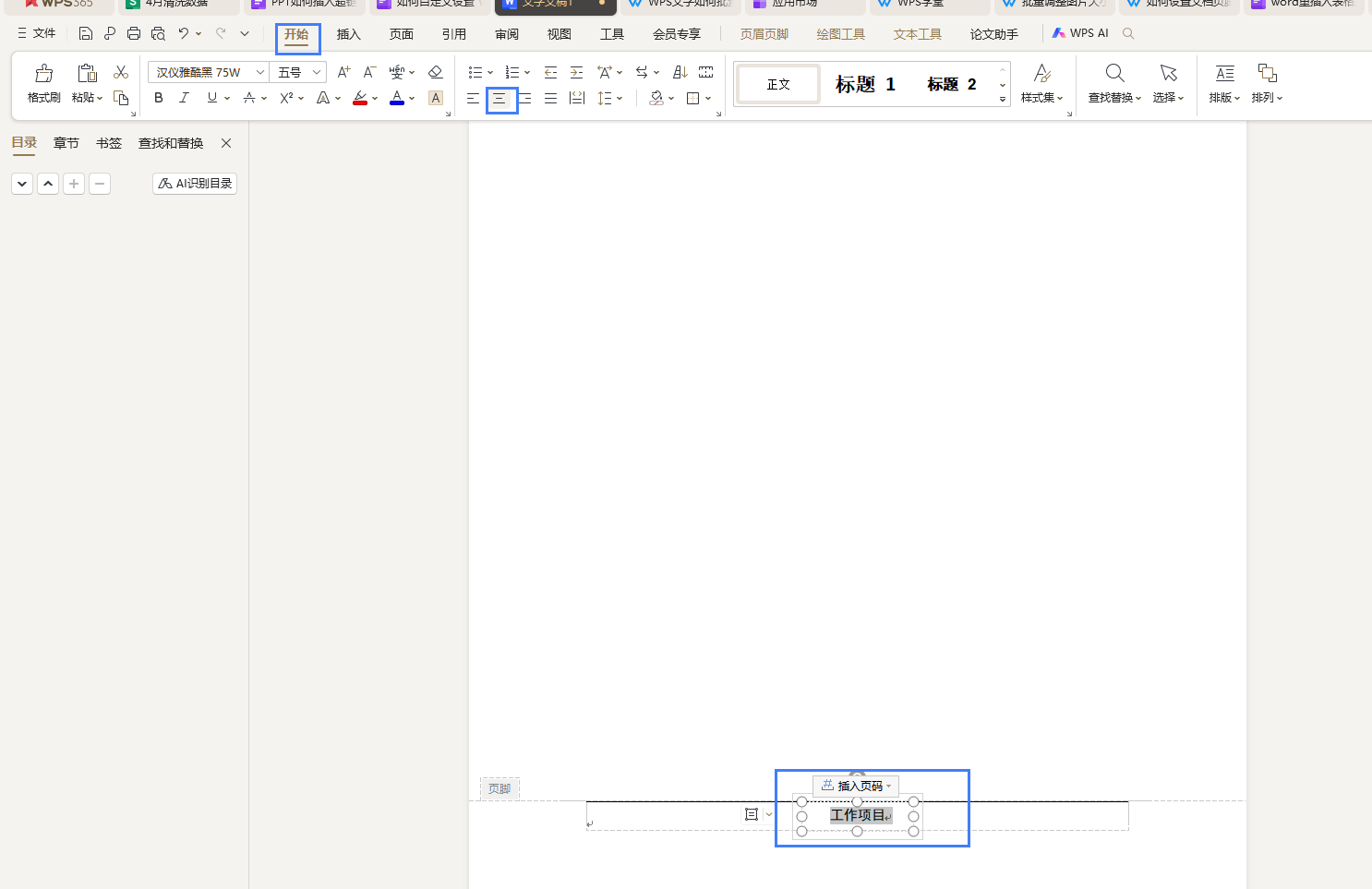Expand the bullet list dropdown arrow
Screen dimensions: 1372x889
(x=490, y=73)
